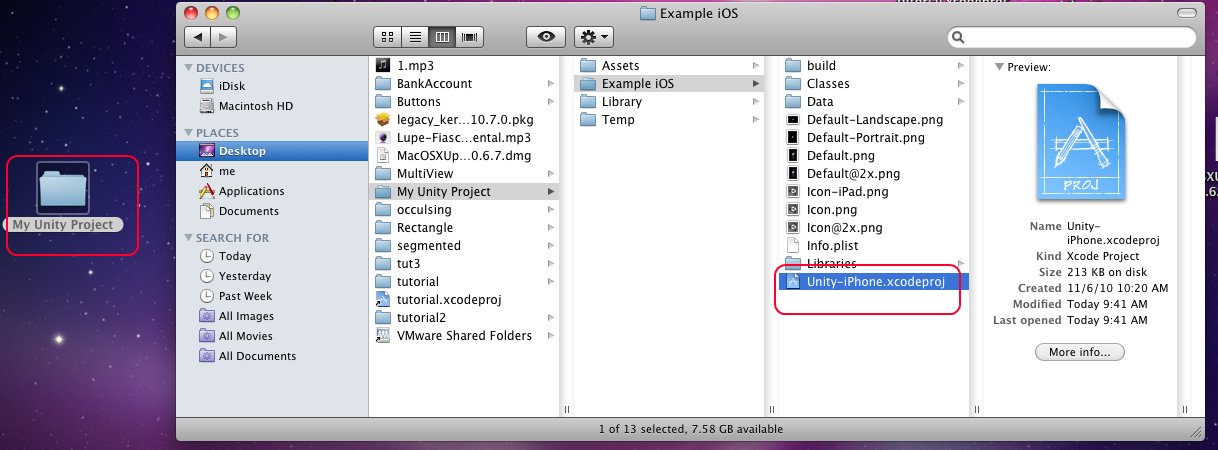Screen dimensions: 1218x450
Task: Open the me home folder
Action: (227, 171)
